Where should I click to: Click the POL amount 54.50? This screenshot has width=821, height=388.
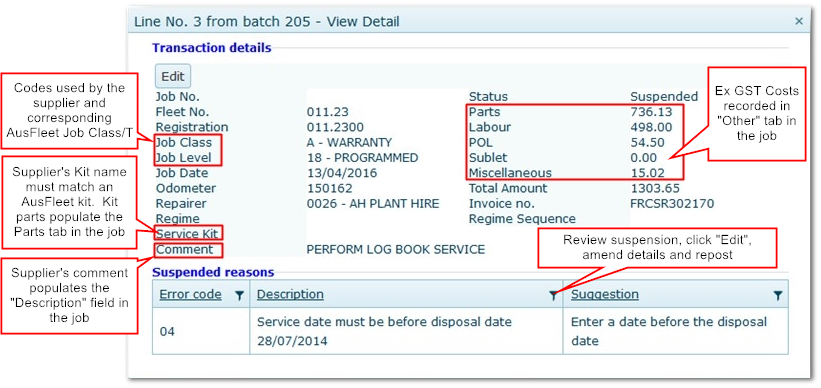[x=648, y=142]
